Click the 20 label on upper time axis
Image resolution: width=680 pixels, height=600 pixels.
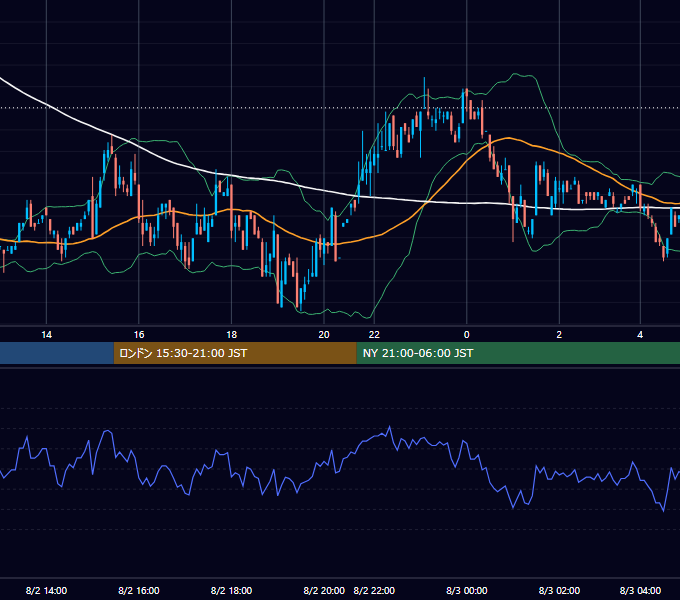[324, 335]
